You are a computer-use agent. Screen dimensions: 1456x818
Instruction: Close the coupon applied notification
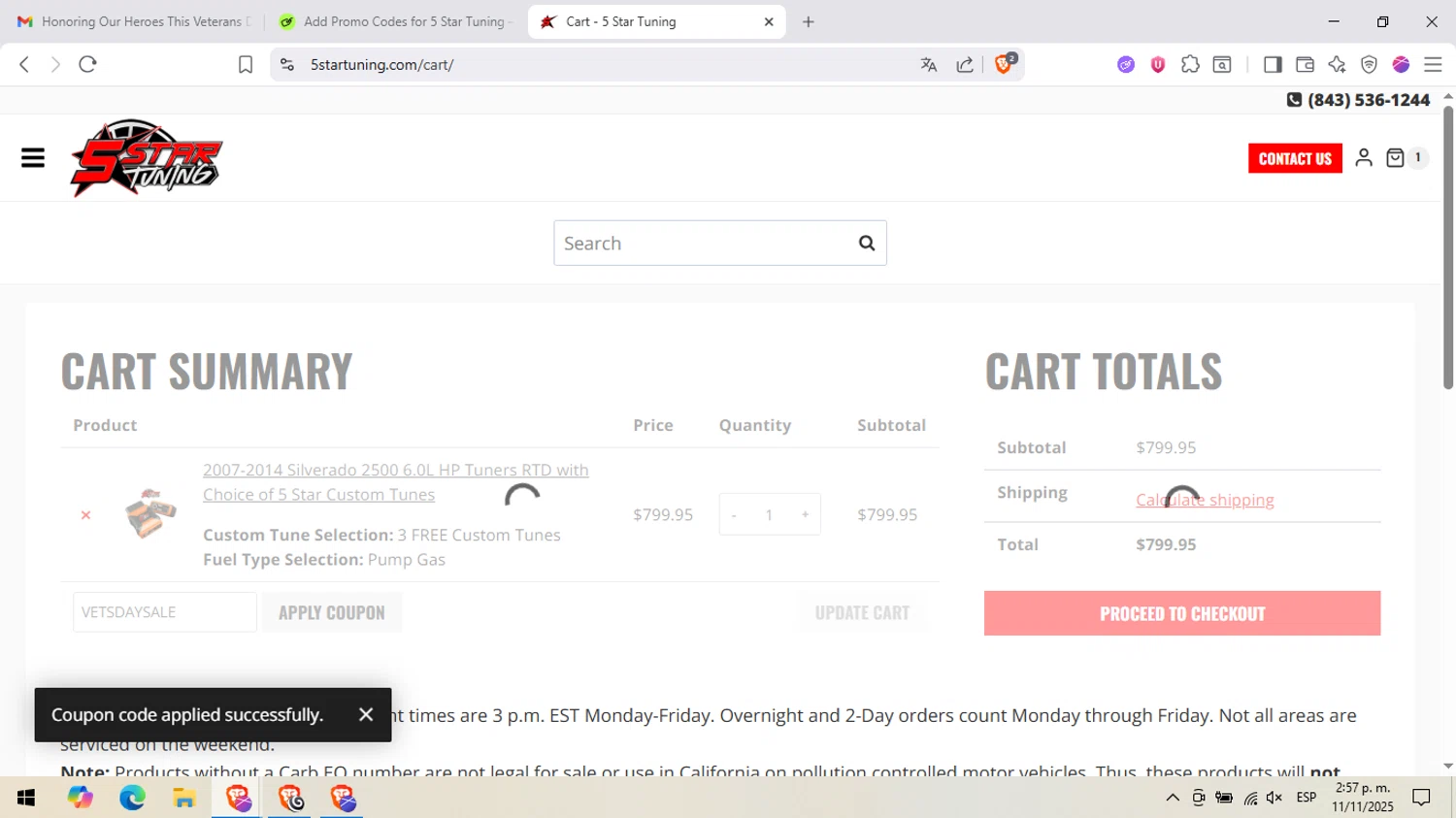(x=366, y=714)
